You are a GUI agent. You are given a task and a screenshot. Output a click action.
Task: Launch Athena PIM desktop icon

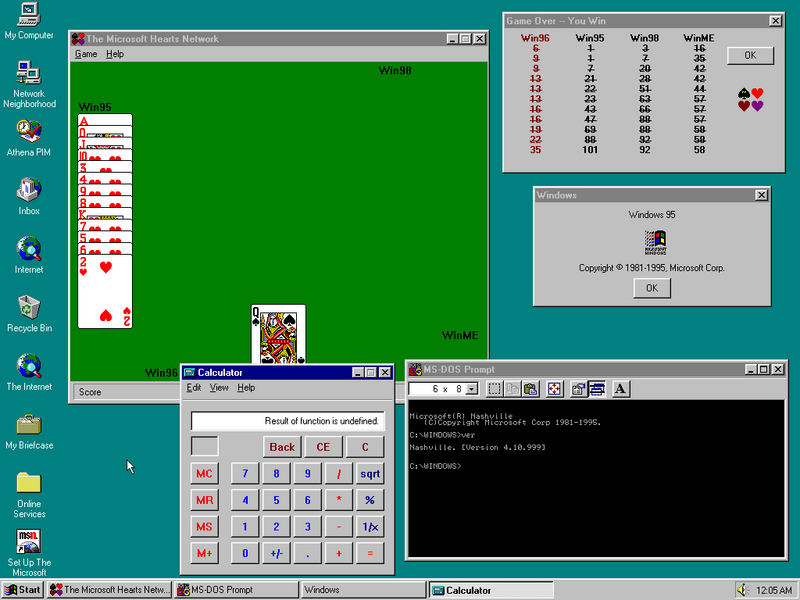29,139
